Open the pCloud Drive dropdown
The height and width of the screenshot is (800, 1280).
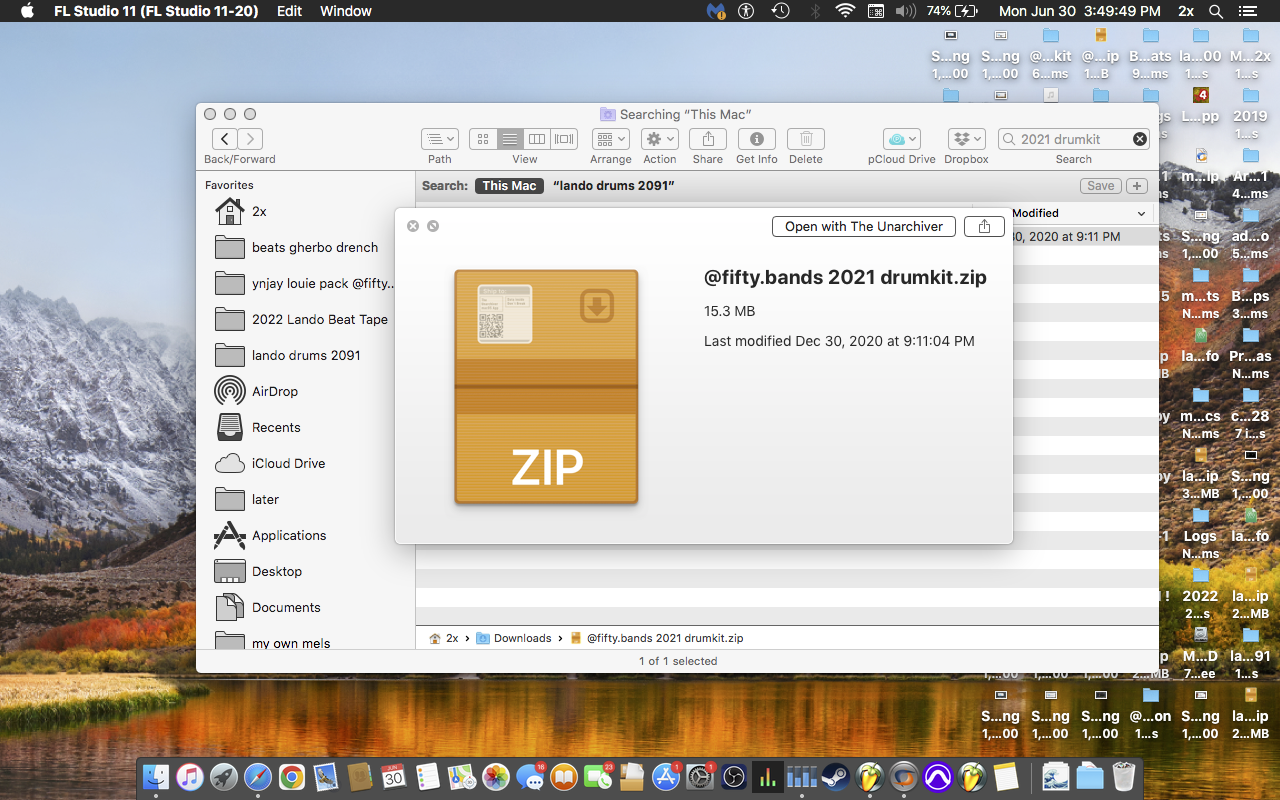902,139
